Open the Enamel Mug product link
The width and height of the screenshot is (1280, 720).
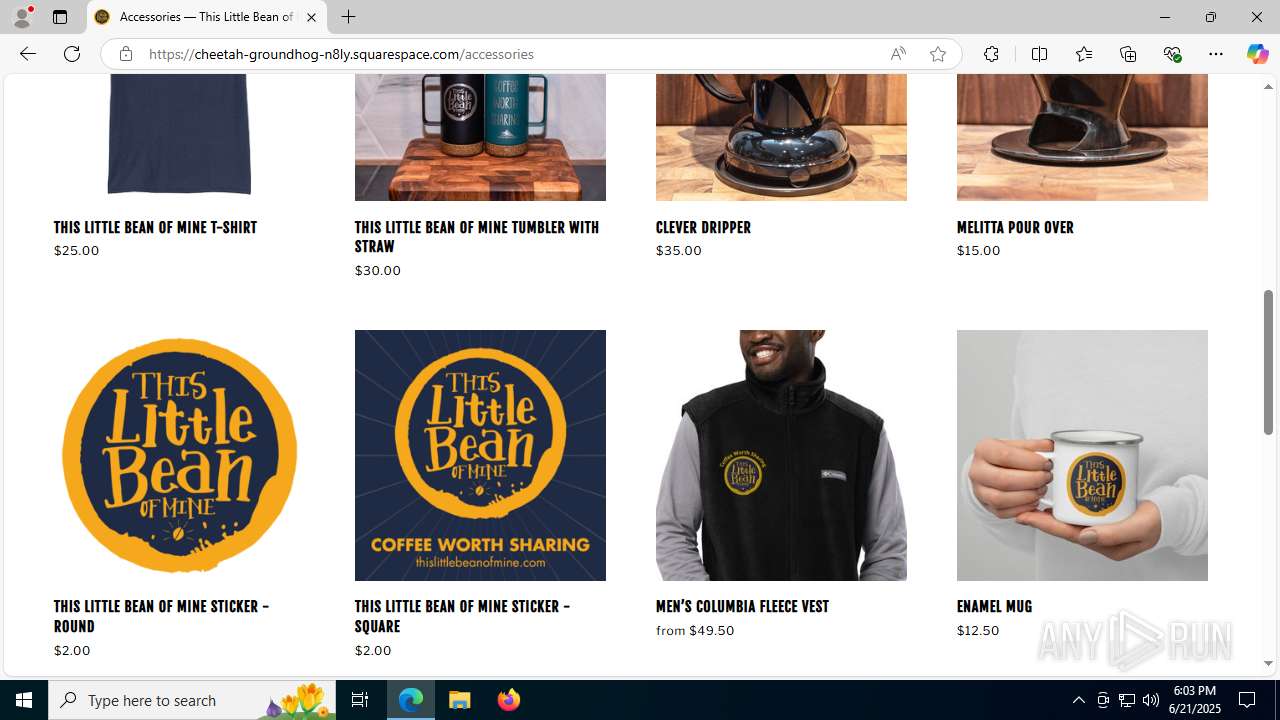pyautogui.click(x=994, y=607)
